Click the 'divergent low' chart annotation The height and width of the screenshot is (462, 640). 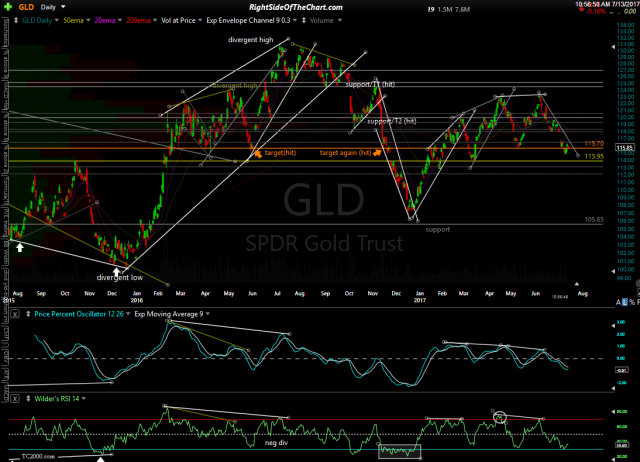click(x=120, y=278)
